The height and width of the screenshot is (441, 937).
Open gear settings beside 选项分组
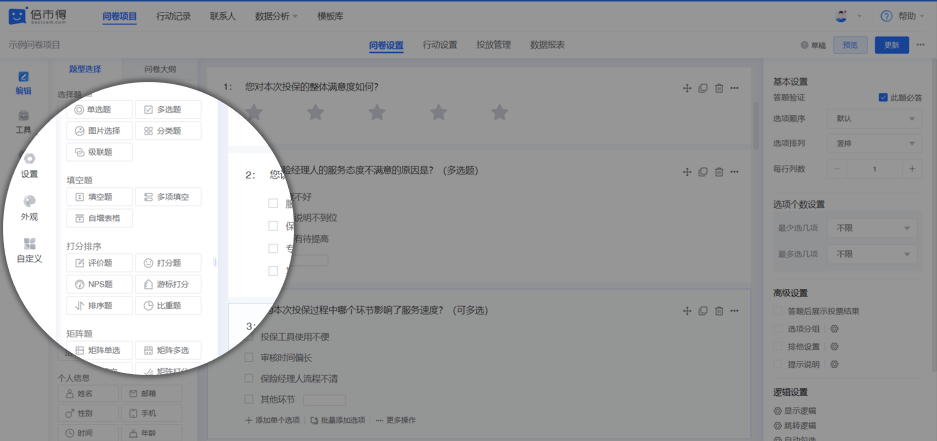pos(834,328)
